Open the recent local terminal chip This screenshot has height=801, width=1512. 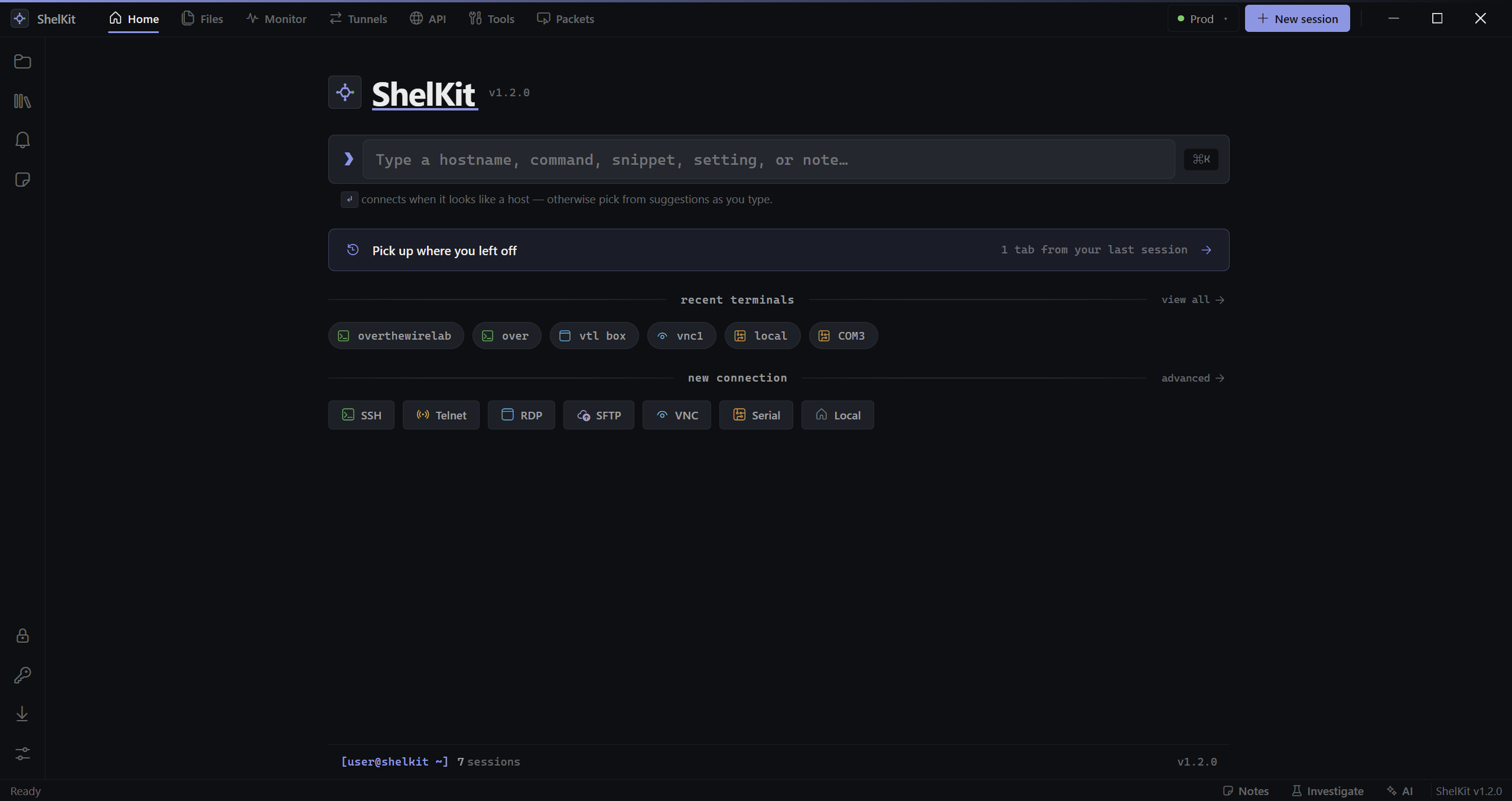762,336
